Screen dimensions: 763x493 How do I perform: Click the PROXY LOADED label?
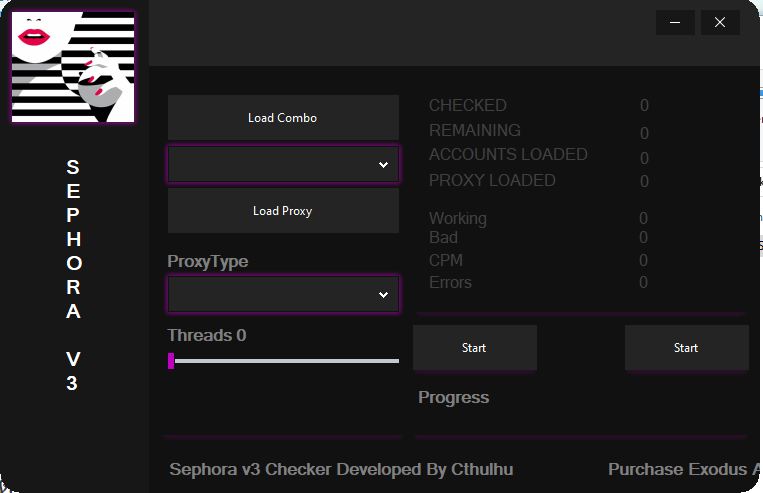492,180
